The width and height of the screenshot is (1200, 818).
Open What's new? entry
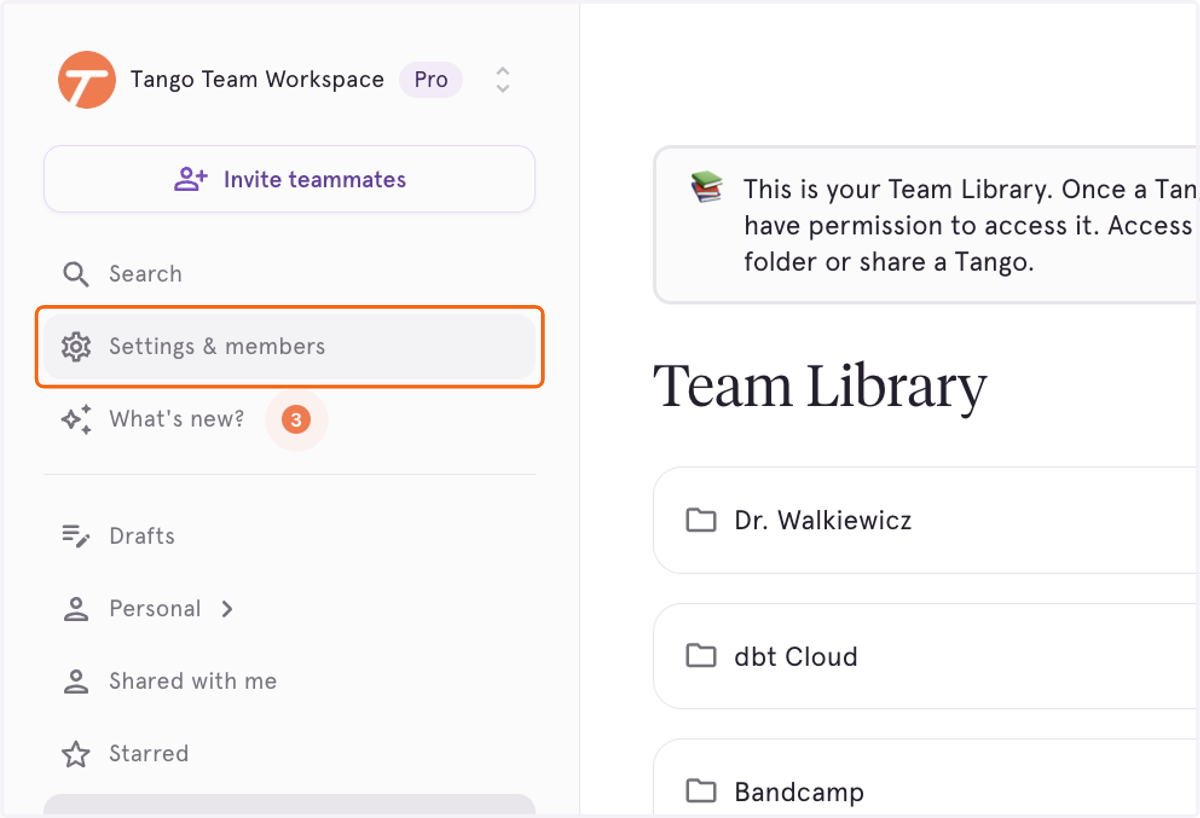click(x=176, y=419)
